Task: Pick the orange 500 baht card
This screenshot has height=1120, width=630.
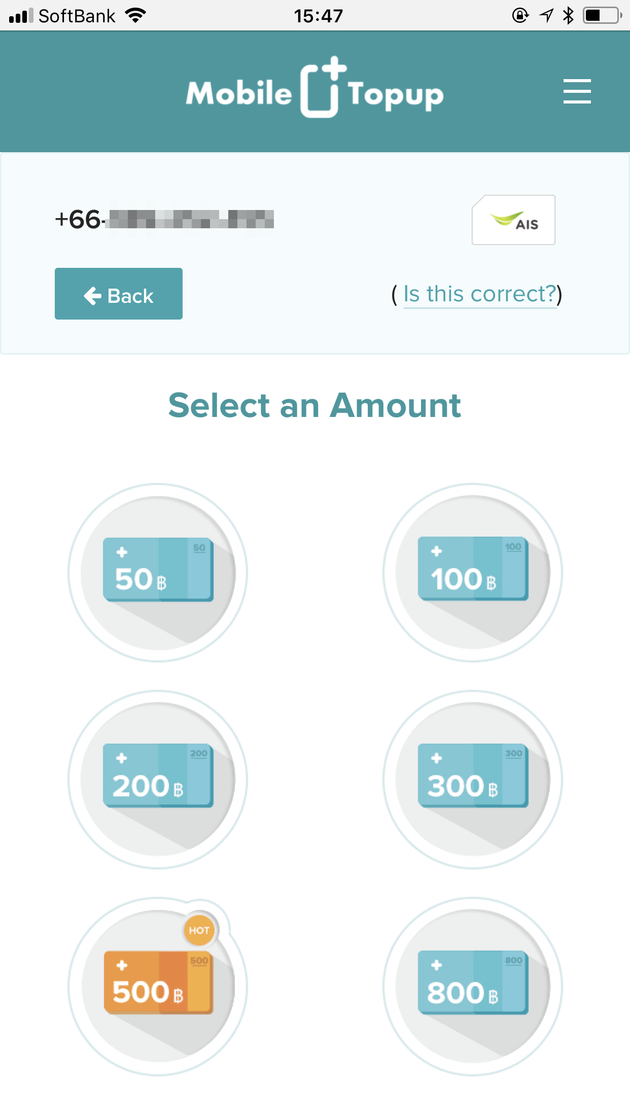Action: [158, 986]
